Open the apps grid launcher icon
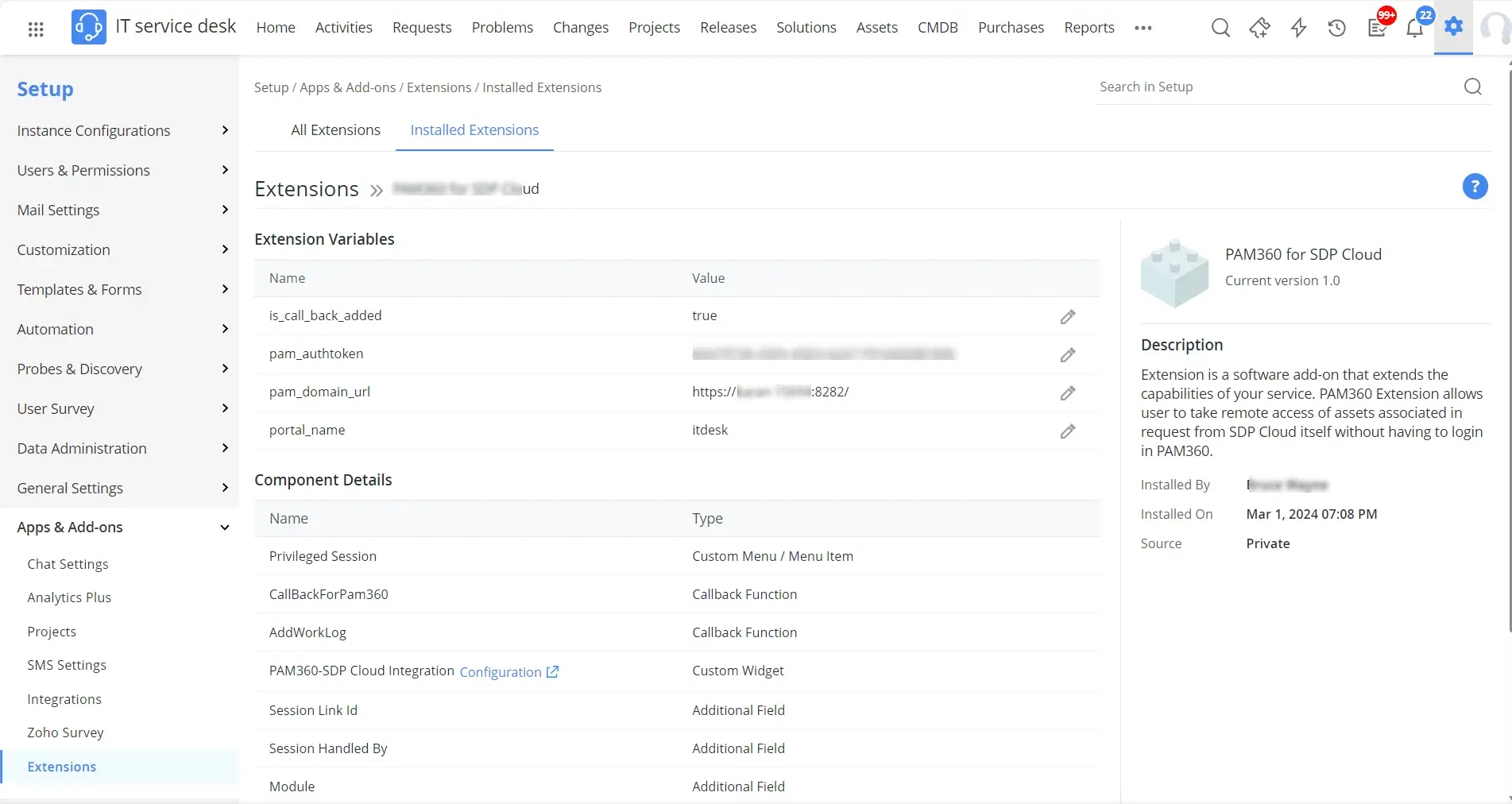This screenshot has height=804, width=1512. 36,29
